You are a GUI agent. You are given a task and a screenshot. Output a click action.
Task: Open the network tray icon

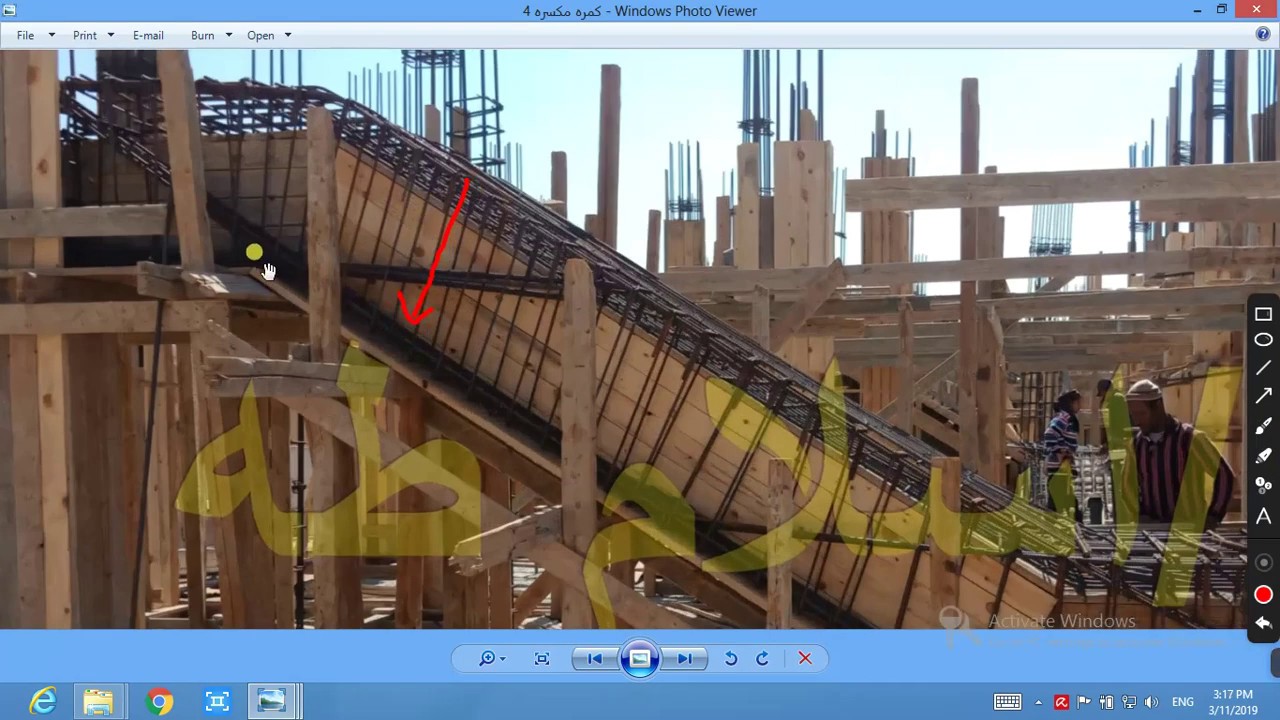(1129, 702)
